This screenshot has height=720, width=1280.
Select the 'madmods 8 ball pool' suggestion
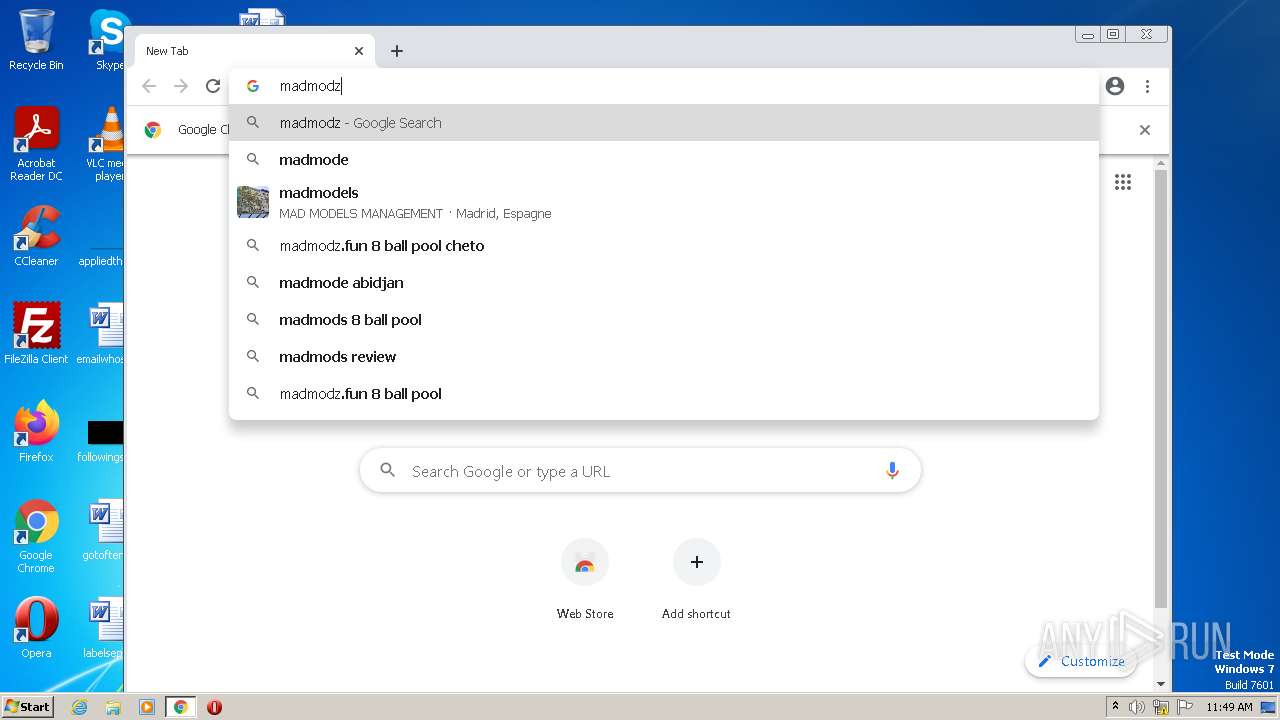click(664, 320)
